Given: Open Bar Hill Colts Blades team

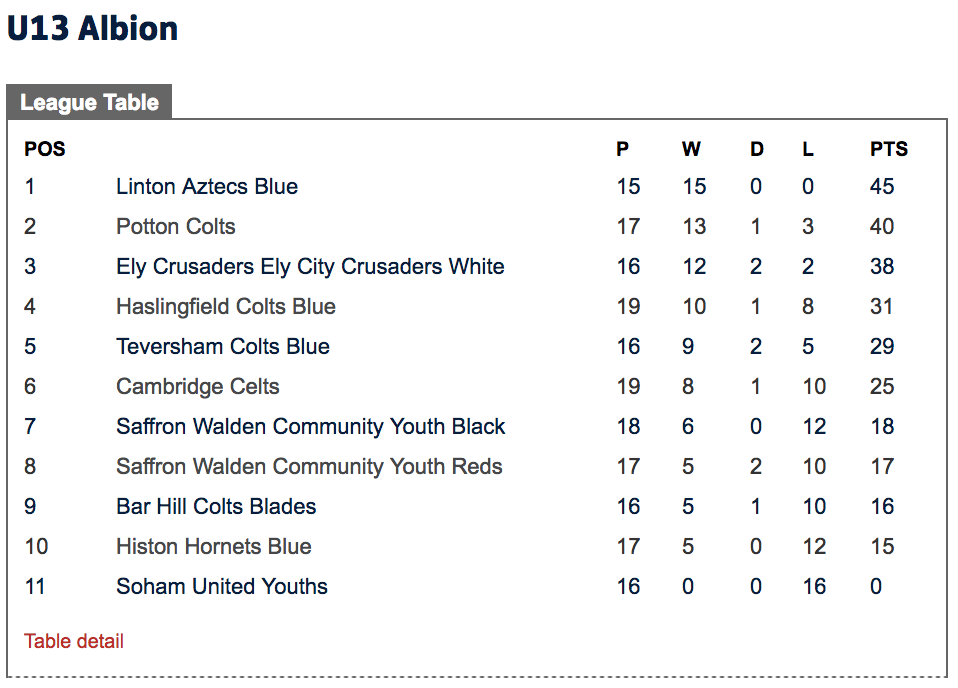Looking at the screenshot, I should click(x=216, y=507).
